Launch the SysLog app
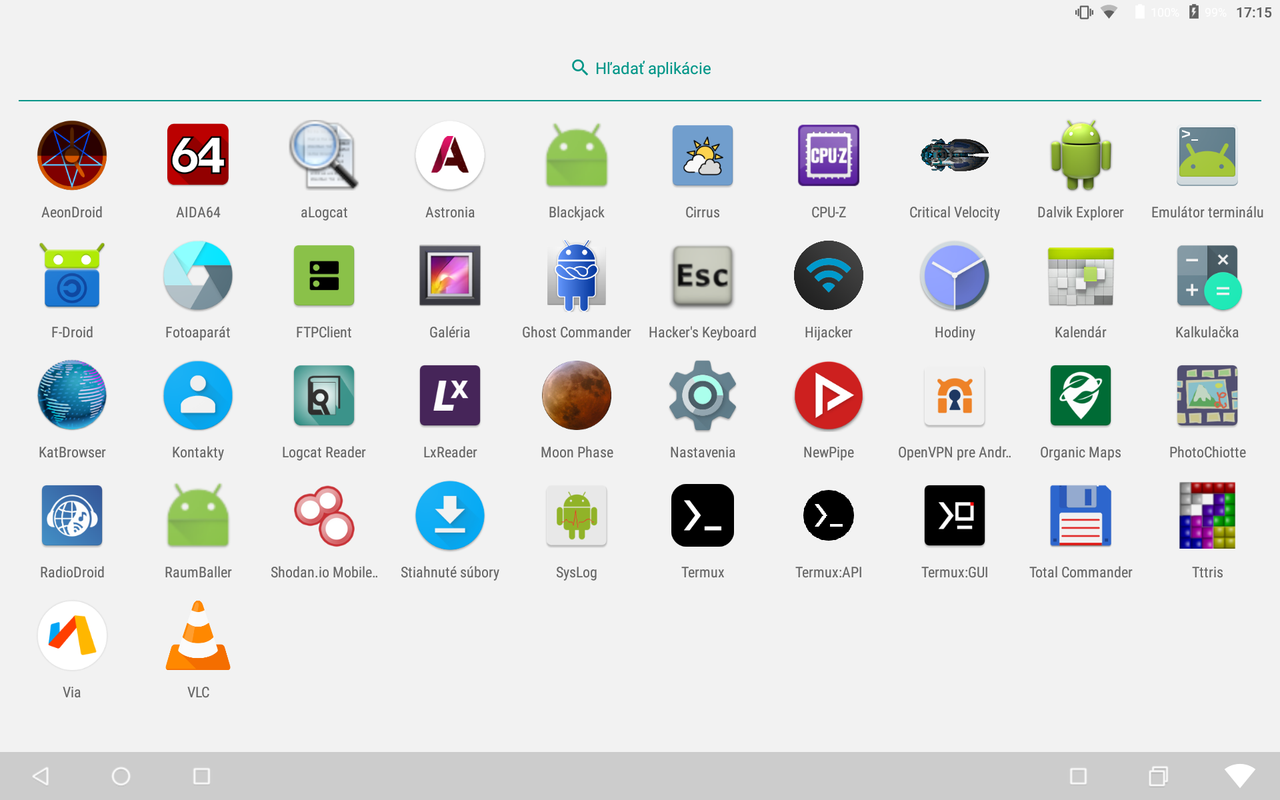The width and height of the screenshot is (1280, 800). click(577, 516)
